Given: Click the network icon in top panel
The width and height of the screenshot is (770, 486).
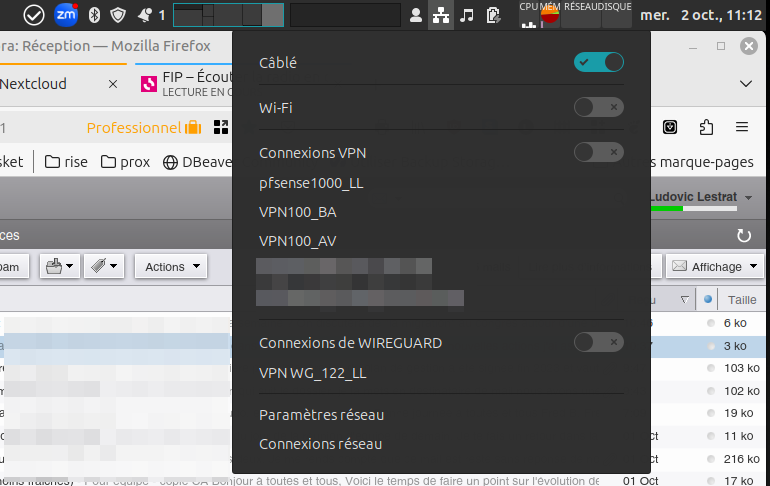Looking at the screenshot, I should tap(440, 15).
